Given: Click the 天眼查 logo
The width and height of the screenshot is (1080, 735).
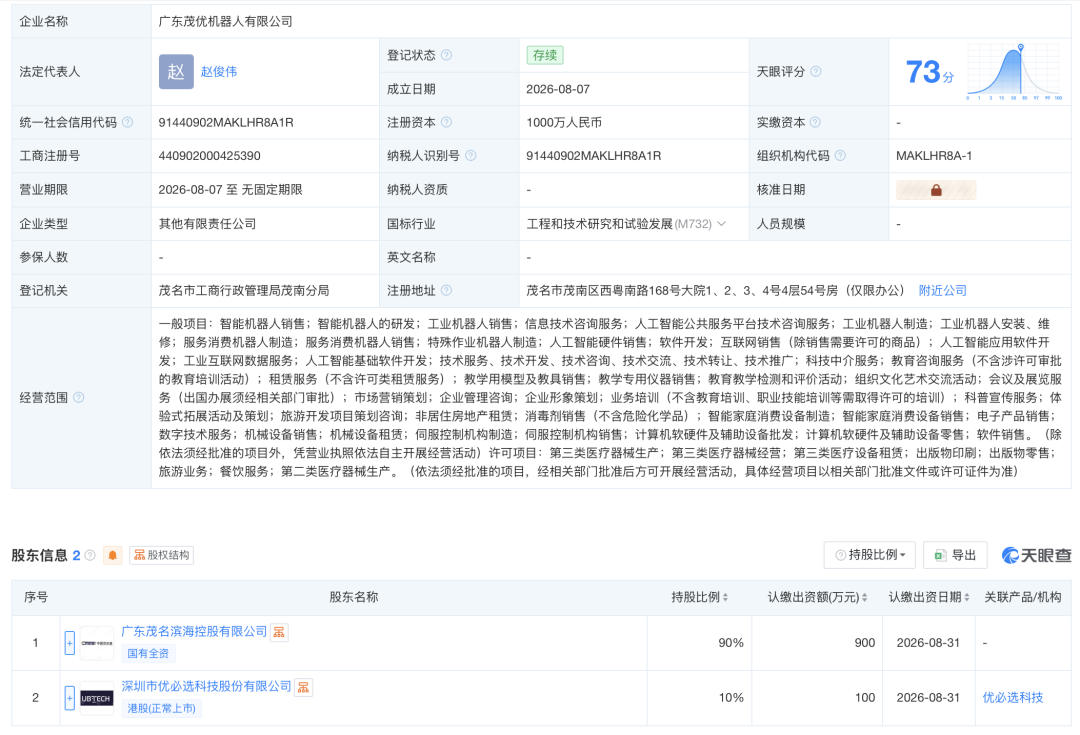Looking at the screenshot, I should click(x=1037, y=555).
